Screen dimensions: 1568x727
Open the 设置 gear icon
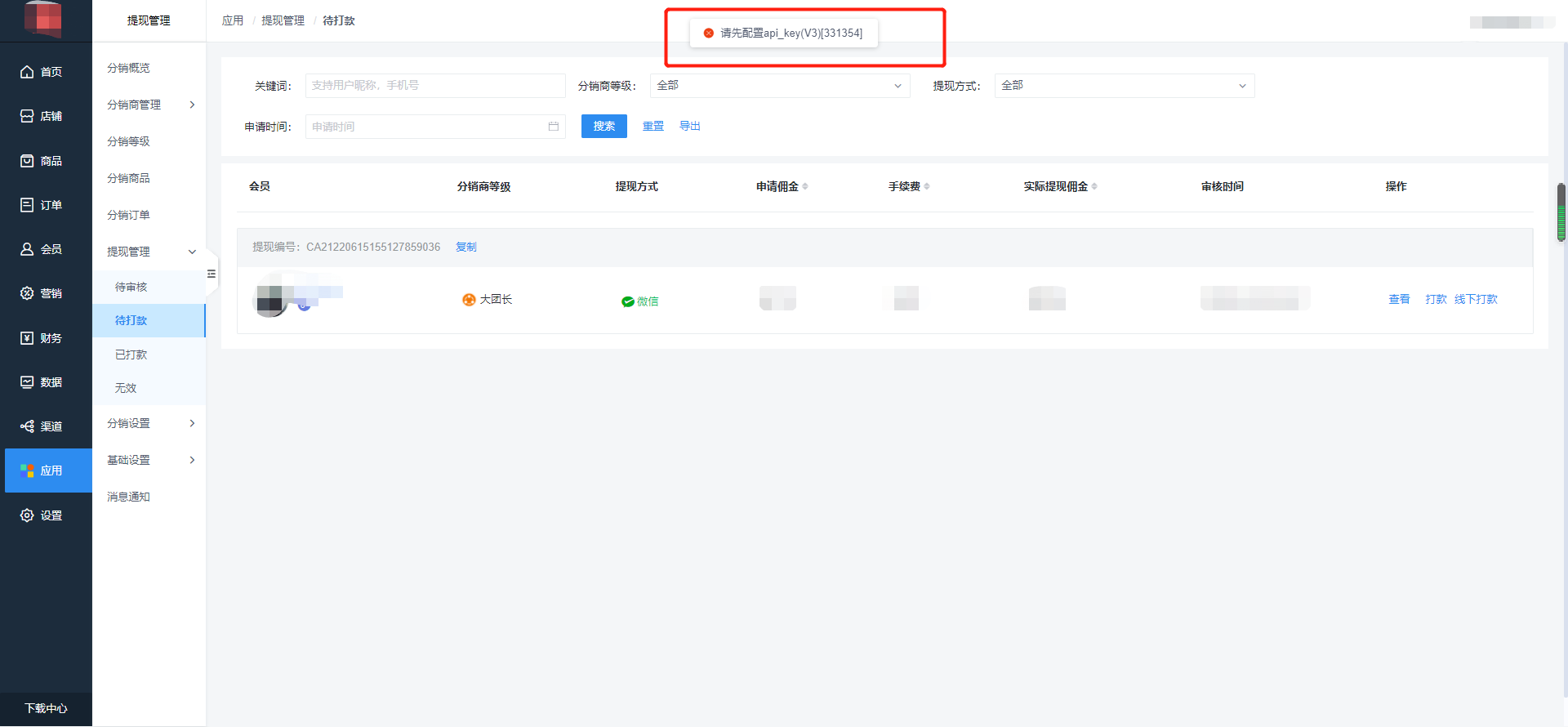[27, 515]
